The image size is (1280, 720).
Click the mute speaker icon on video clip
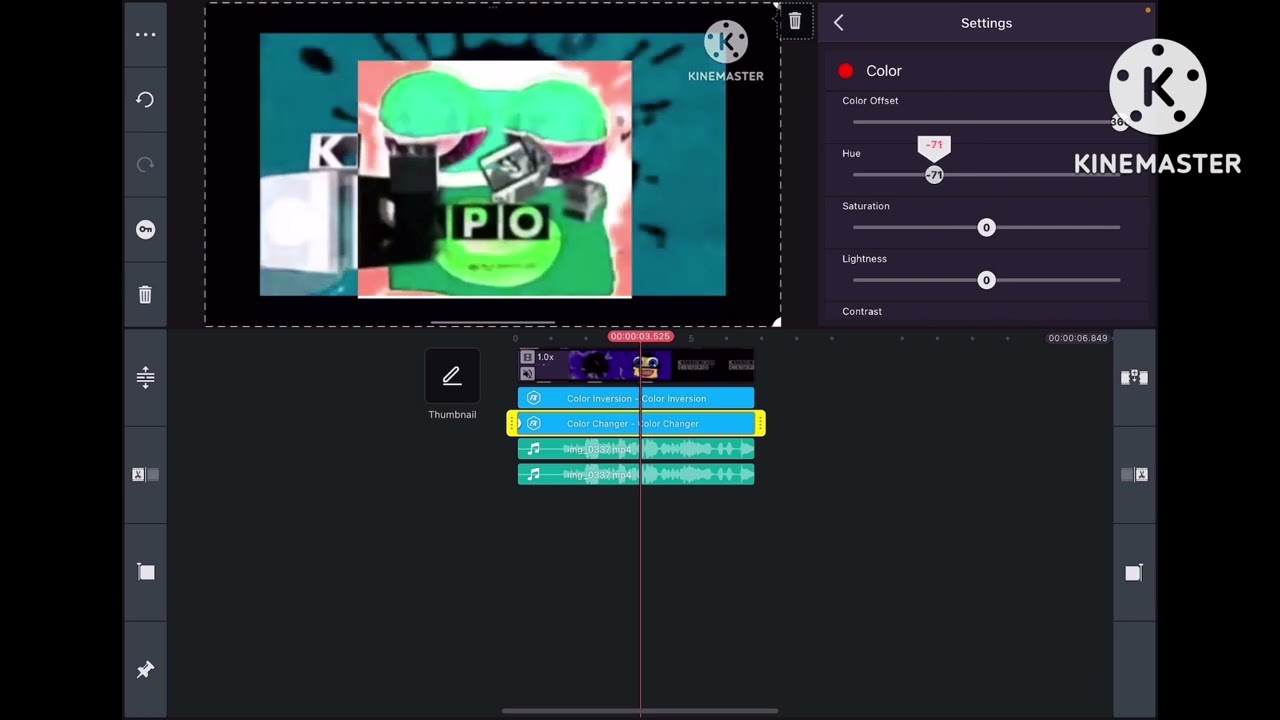pos(527,374)
